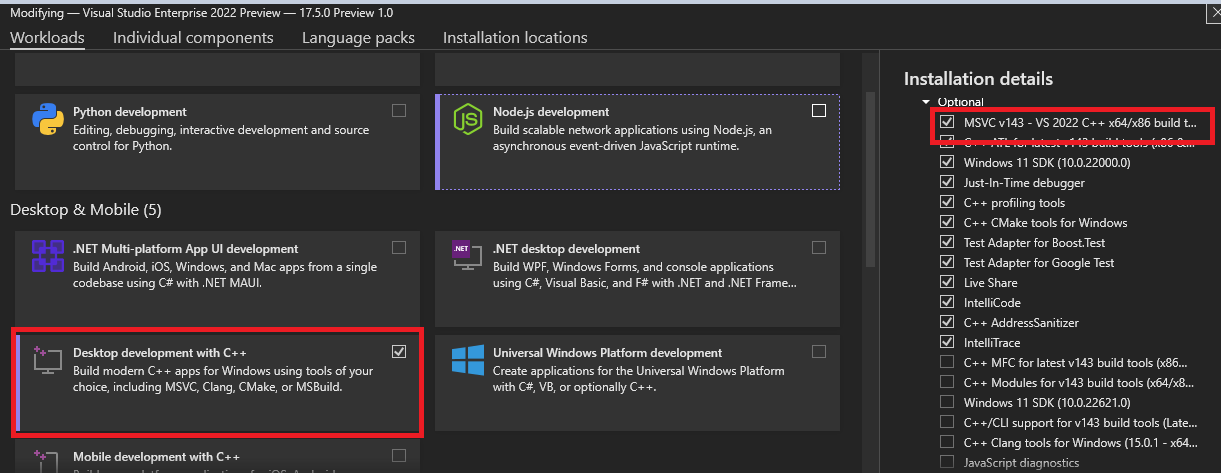Click the Universal Windows Platform Windows logo icon
Screen dimensions: 1221x473
(x=468, y=360)
